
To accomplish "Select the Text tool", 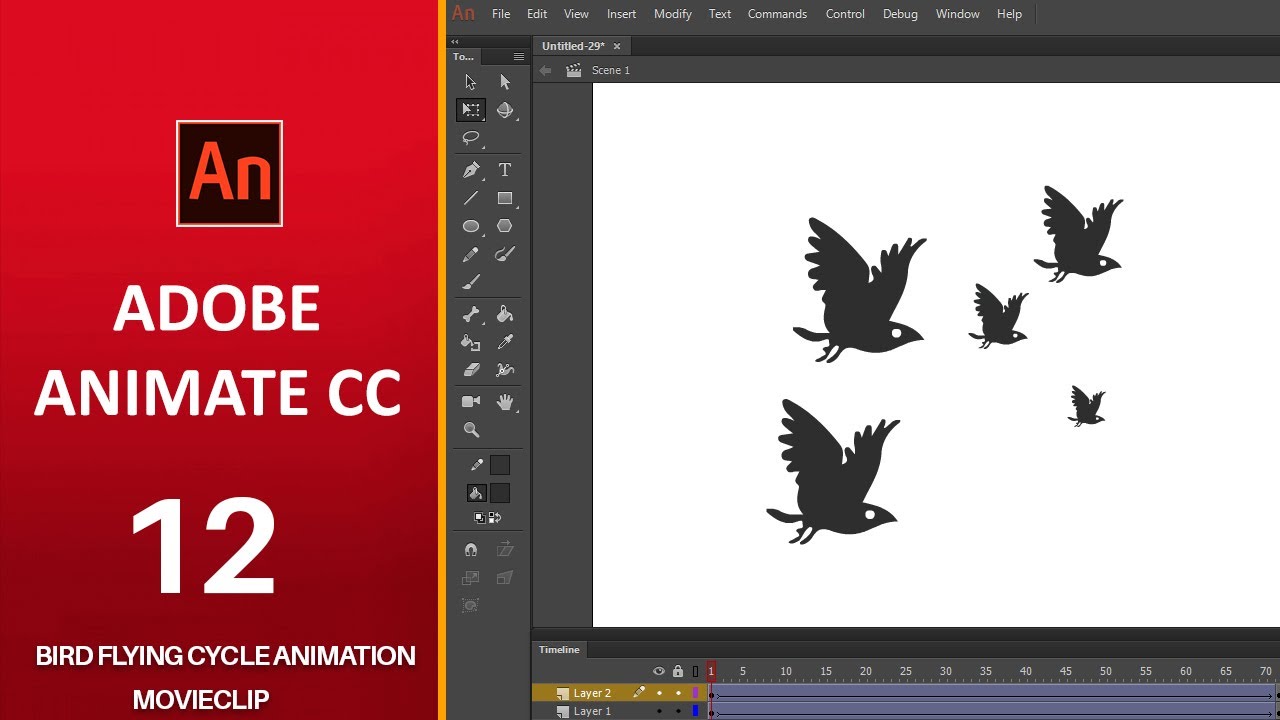I will click(505, 170).
